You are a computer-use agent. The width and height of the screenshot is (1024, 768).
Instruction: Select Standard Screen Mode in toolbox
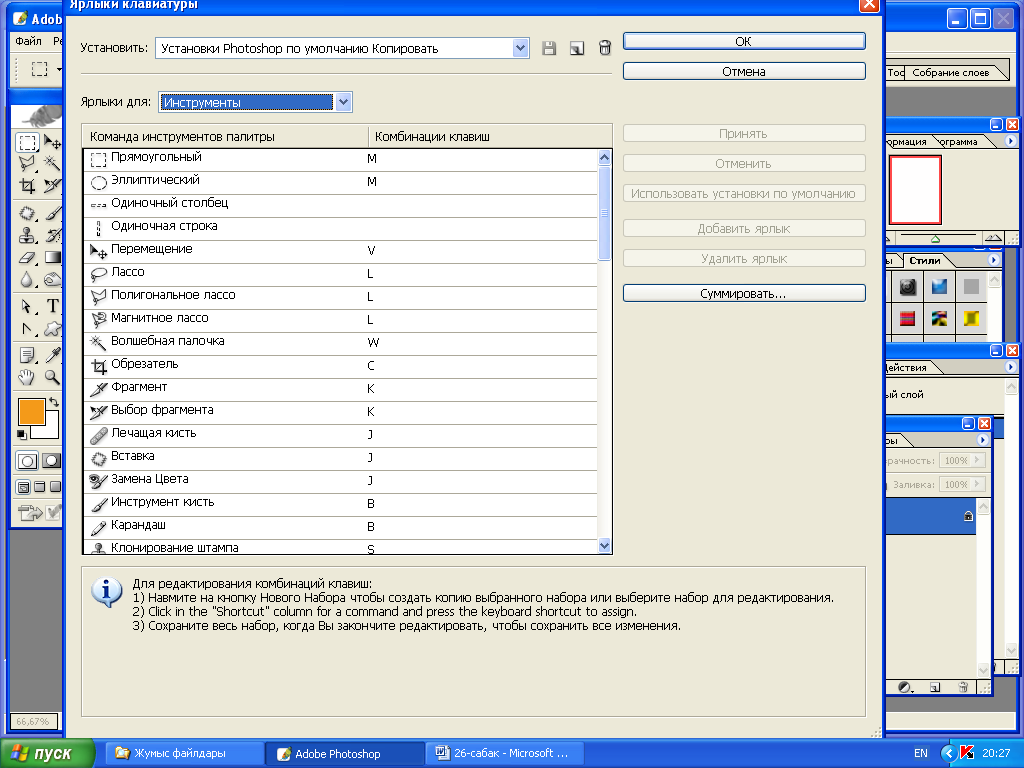tap(24, 487)
